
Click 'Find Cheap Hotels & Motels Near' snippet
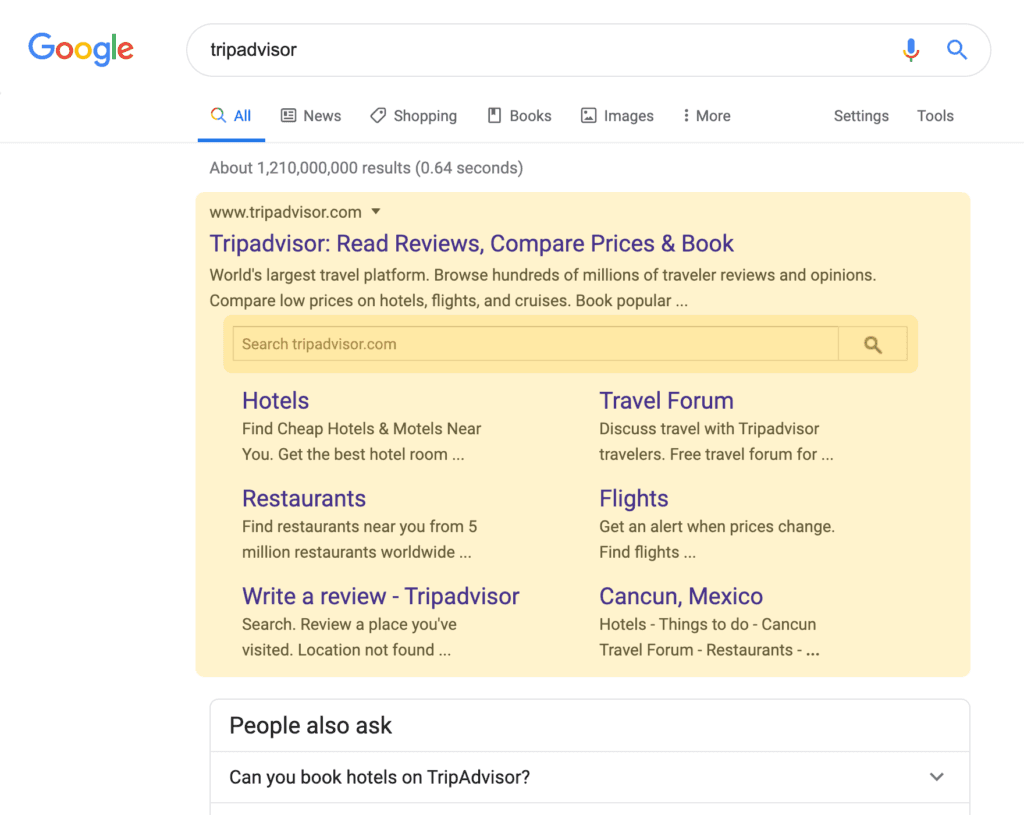[361, 429]
